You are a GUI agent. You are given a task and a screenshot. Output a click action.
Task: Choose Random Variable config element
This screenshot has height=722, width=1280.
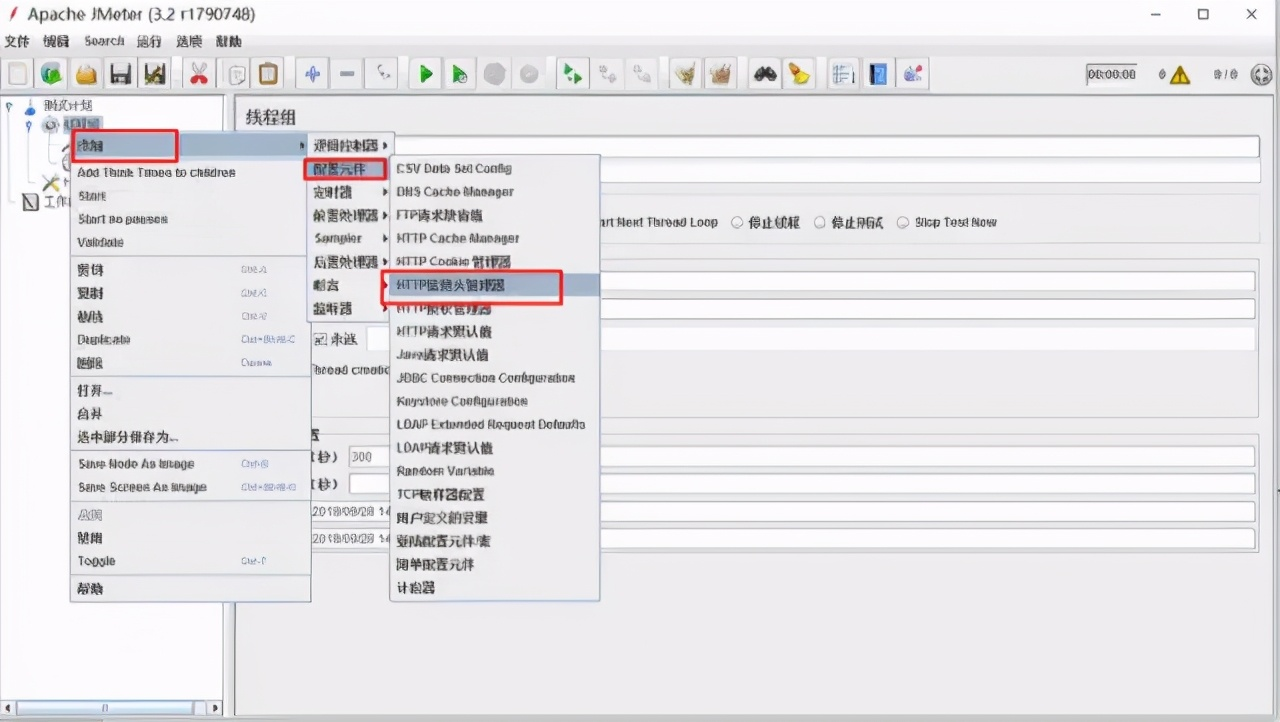(494, 471)
